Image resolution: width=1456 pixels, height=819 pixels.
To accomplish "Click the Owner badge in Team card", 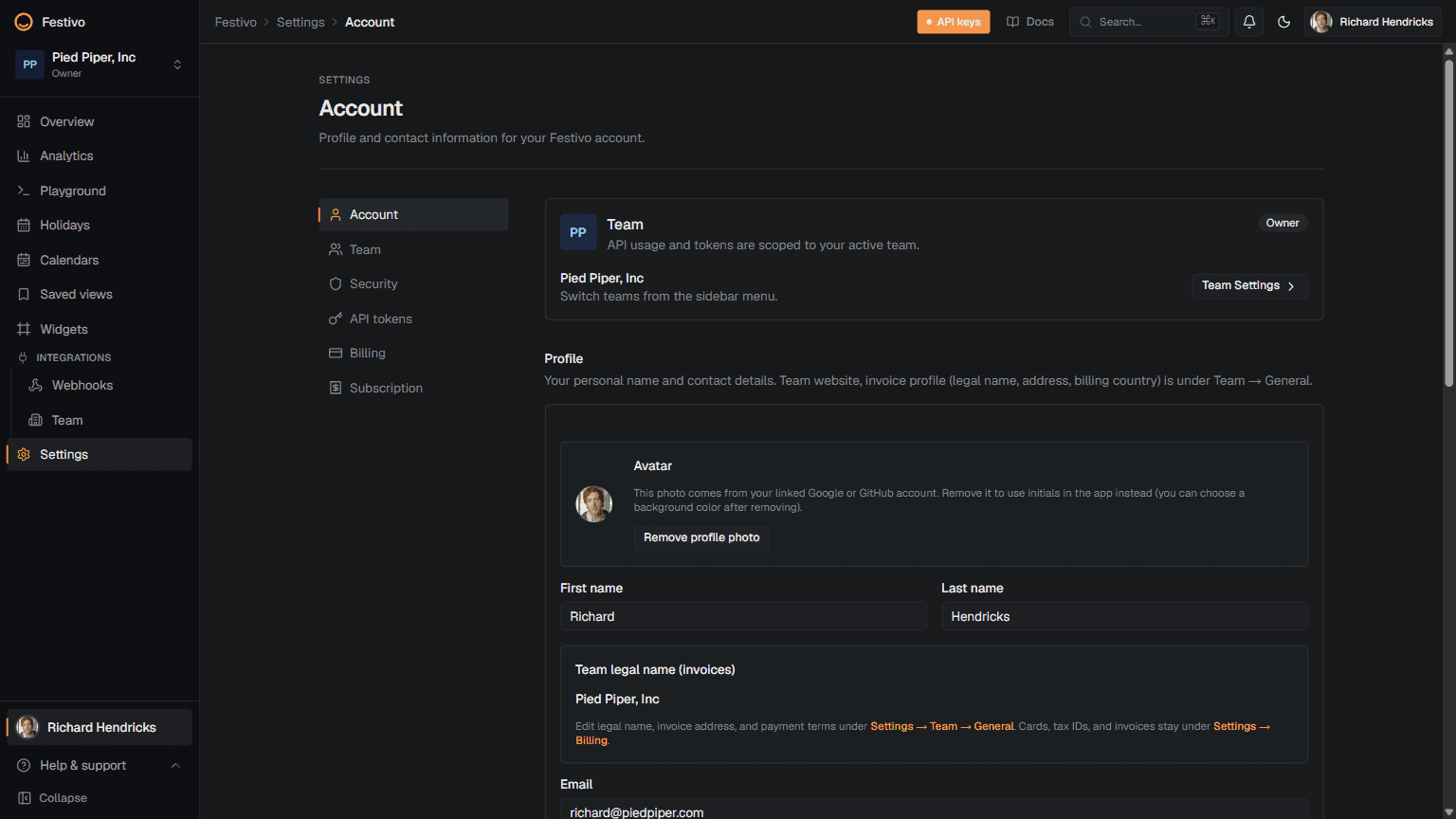I will 1283,223.
